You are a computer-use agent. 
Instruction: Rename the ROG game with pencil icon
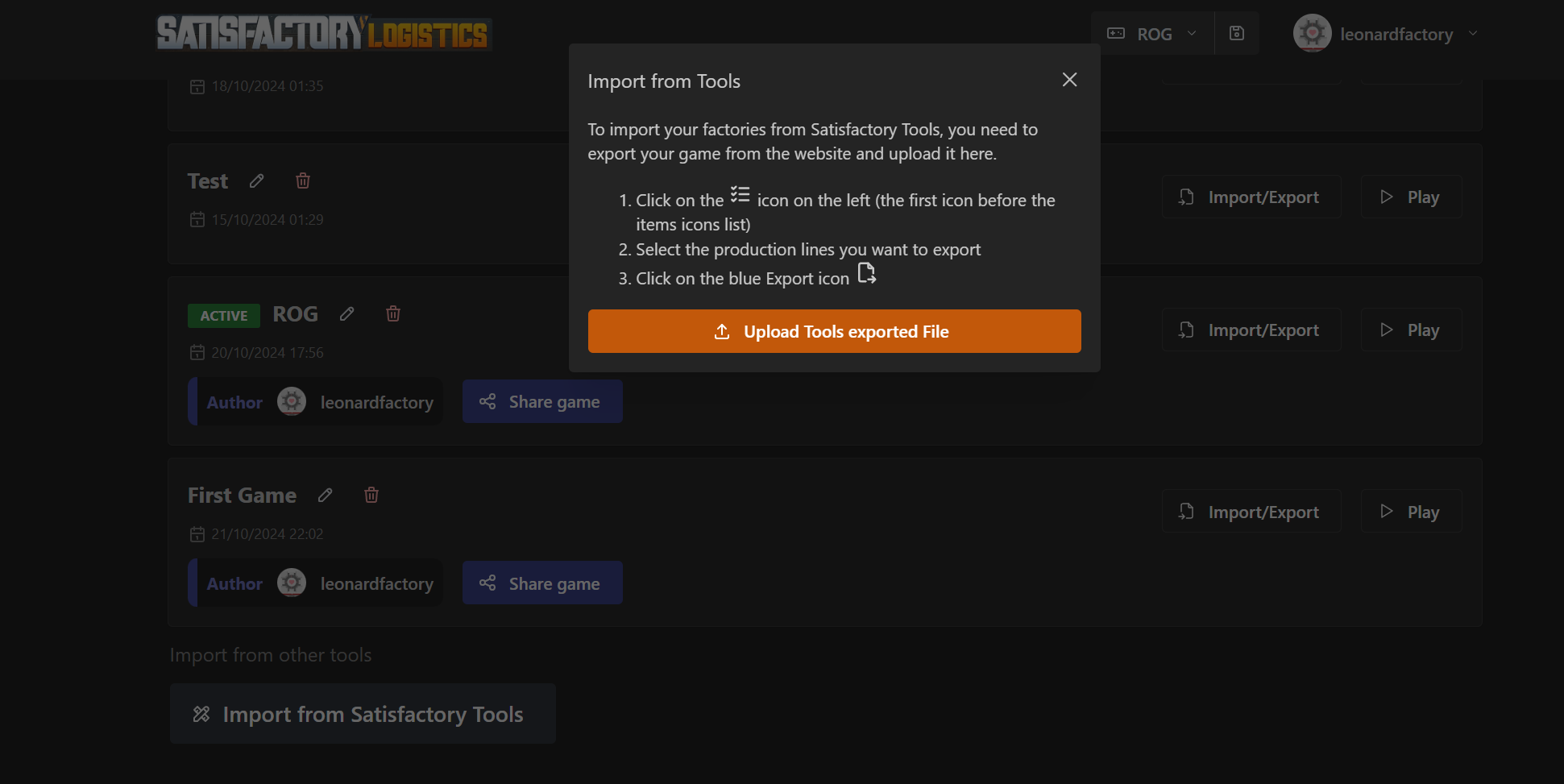pos(347,314)
